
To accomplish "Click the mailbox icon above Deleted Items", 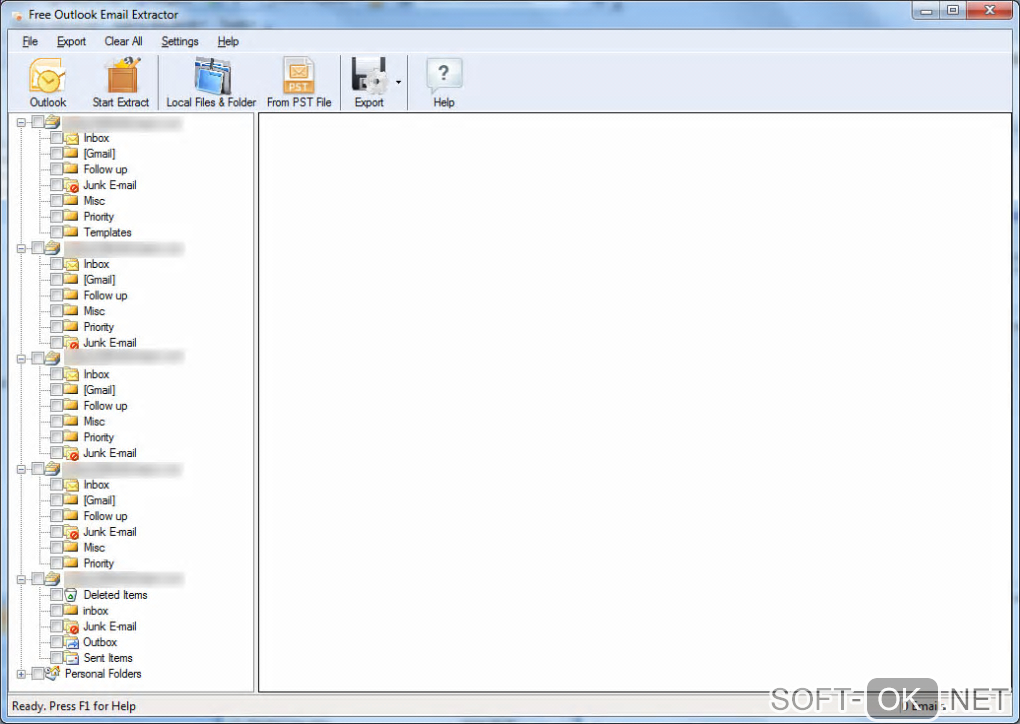I will point(53,579).
